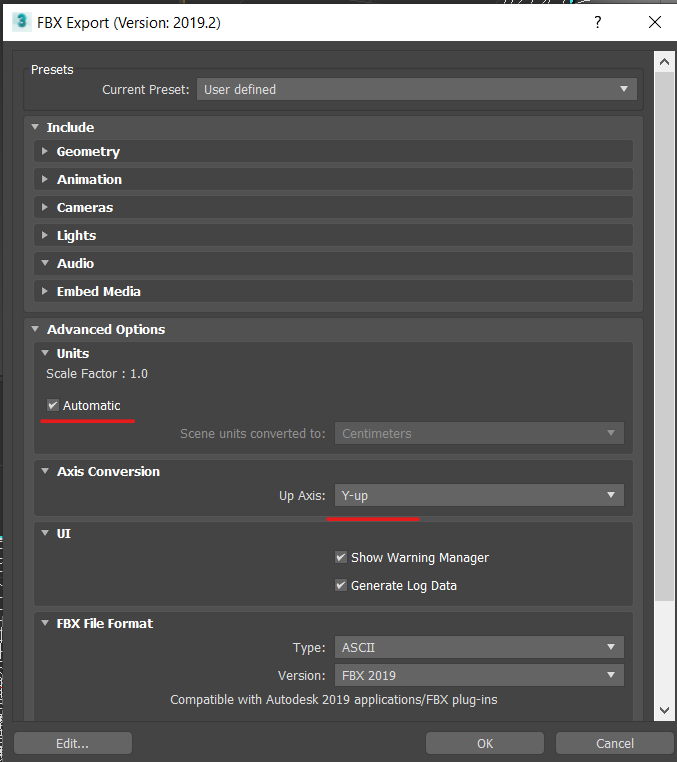Open the Up Axis dropdown
Screen dimensions: 677x762
tap(479, 496)
